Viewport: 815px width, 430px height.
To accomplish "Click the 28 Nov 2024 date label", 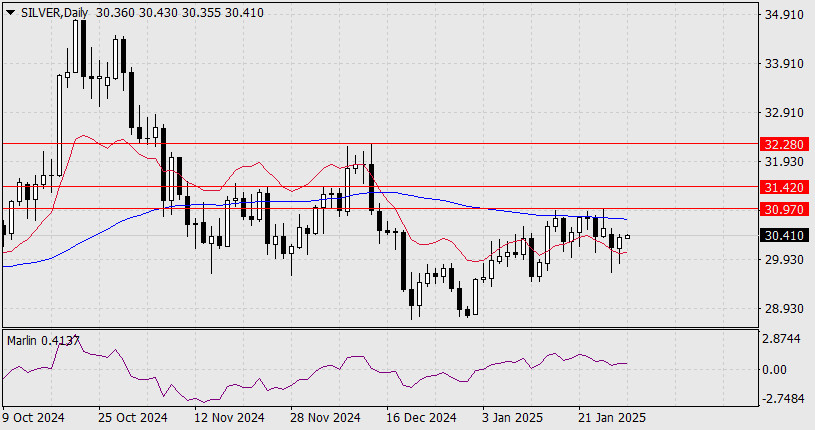I will [x=325, y=418].
